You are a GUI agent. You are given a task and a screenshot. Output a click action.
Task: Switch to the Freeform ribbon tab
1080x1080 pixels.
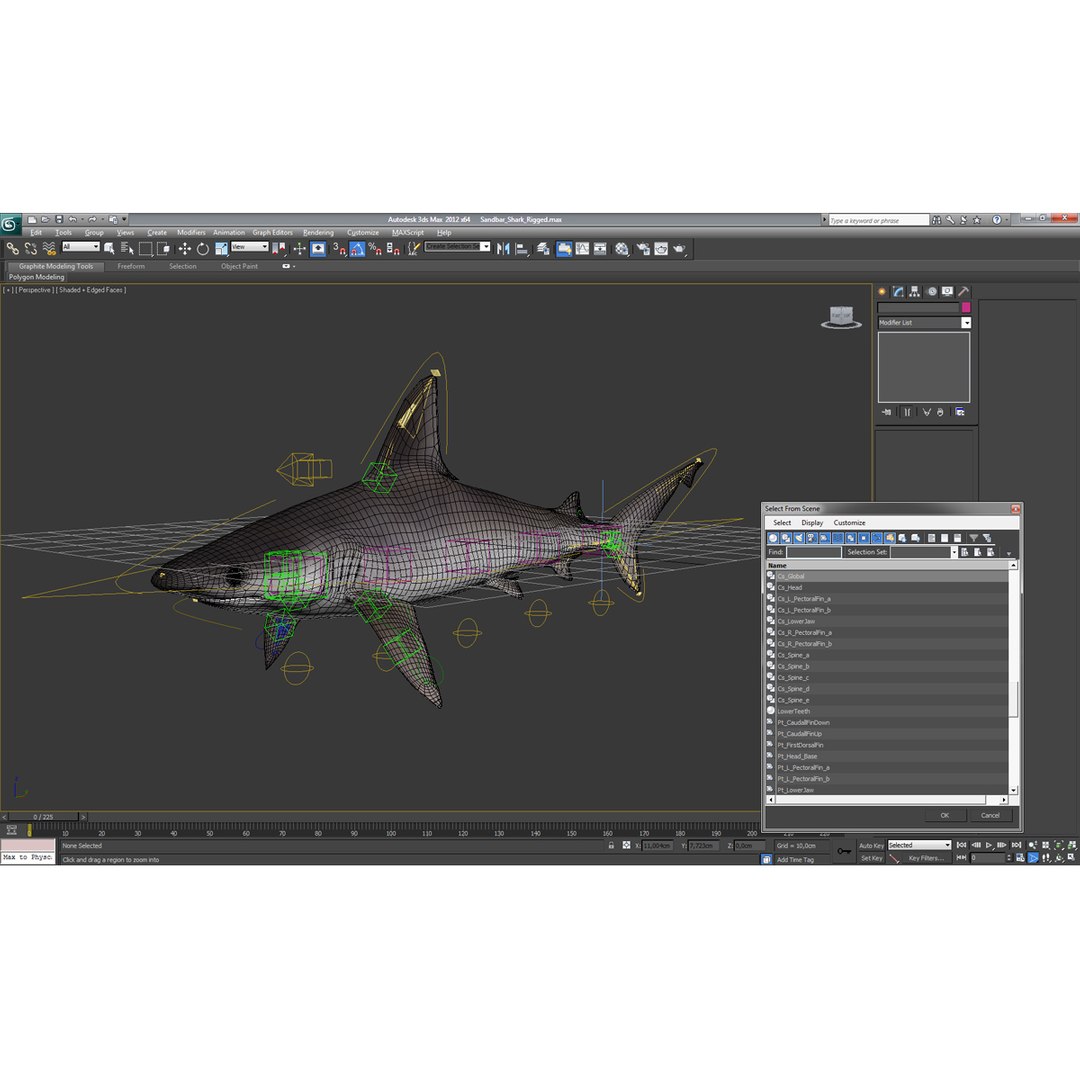click(x=131, y=266)
